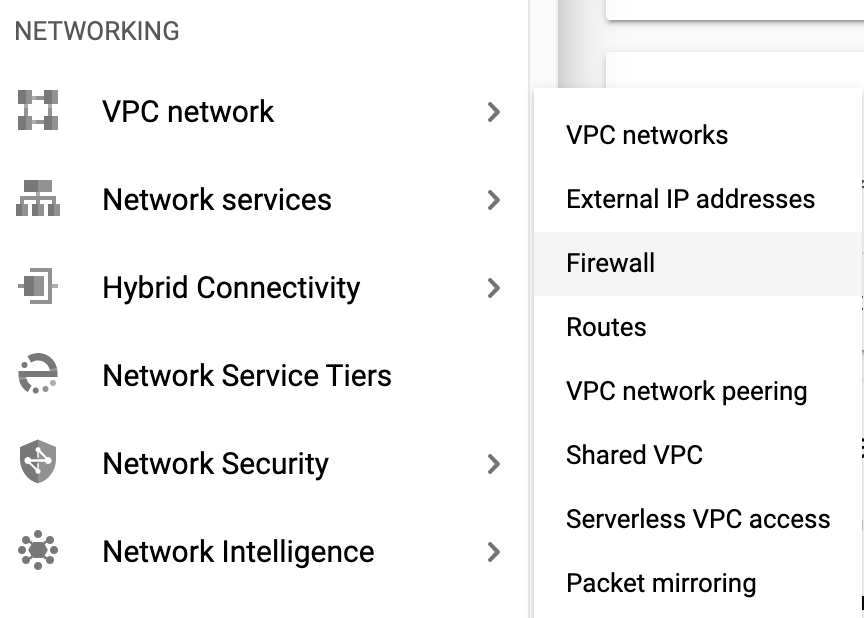864x618 pixels.
Task: Click the Hybrid Connectivity icon
Action: (37, 288)
